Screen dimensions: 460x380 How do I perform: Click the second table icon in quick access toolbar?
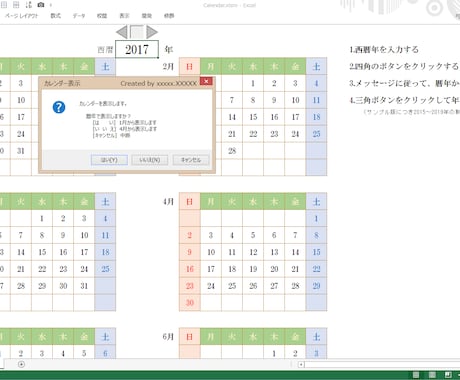coord(16,5)
